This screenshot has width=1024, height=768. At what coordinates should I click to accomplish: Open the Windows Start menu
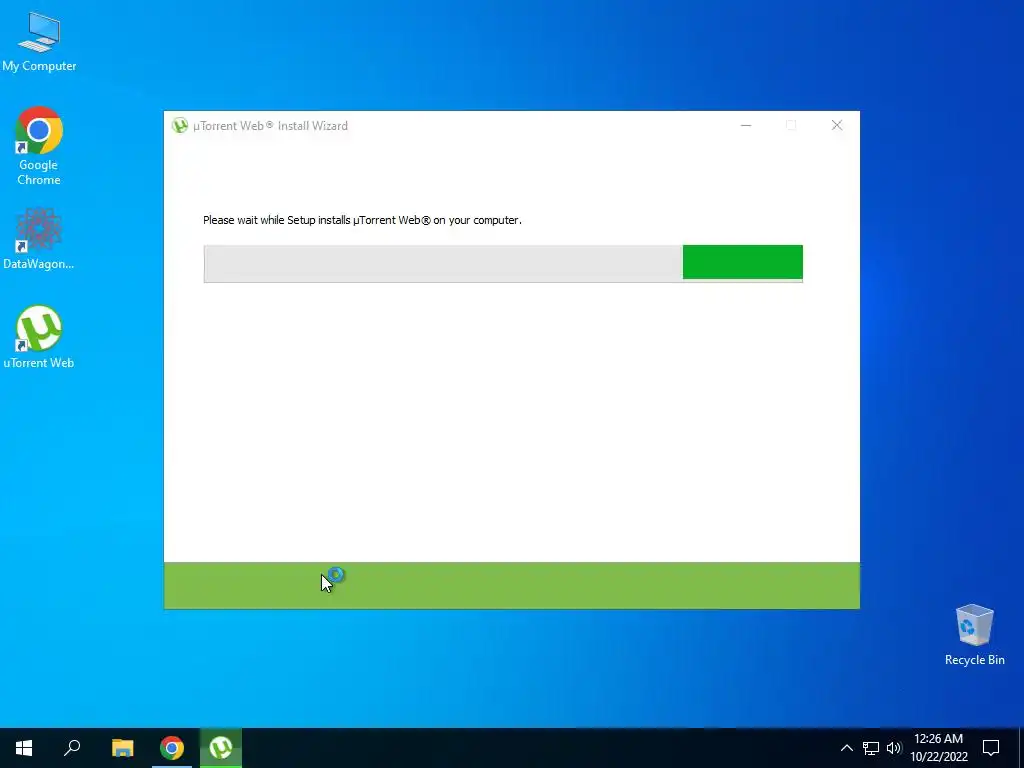[x=24, y=748]
